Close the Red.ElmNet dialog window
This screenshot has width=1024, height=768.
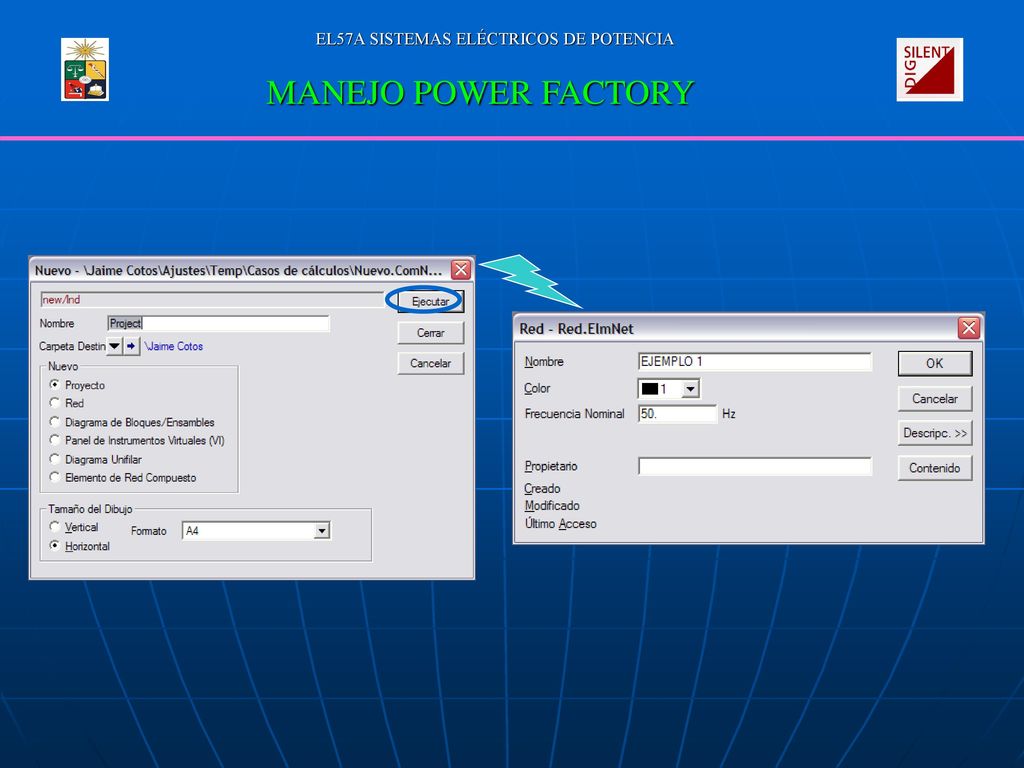pyautogui.click(x=968, y=328)
